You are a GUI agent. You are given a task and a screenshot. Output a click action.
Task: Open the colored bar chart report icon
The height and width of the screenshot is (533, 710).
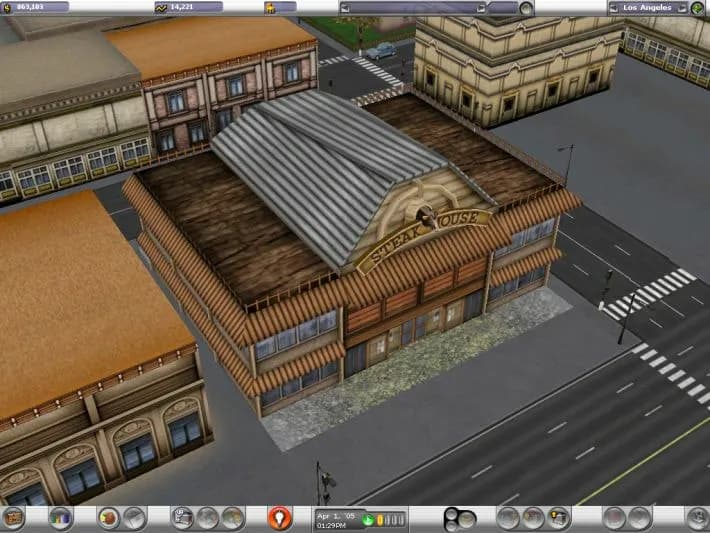62,518
